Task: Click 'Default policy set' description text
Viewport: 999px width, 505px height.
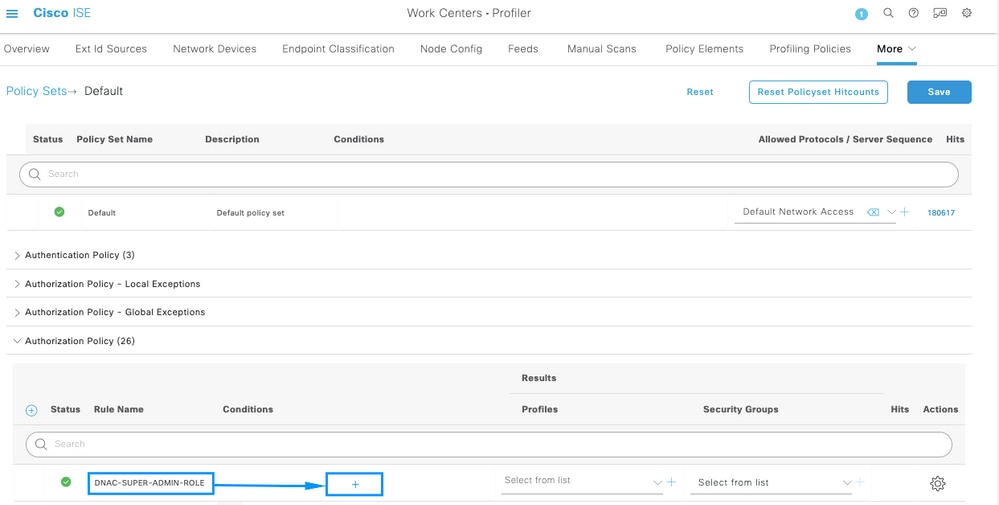Action: click(x=250, y=213)
